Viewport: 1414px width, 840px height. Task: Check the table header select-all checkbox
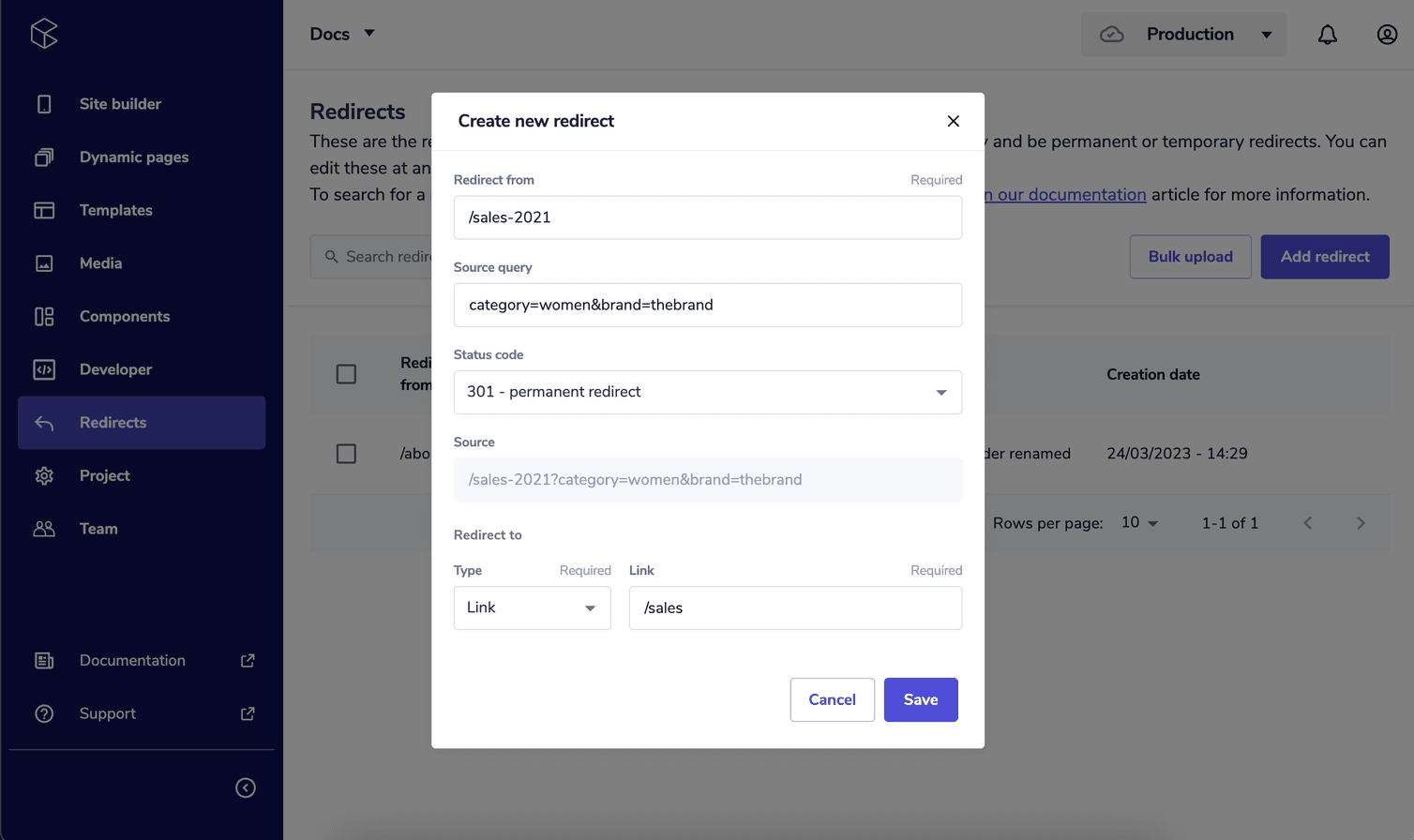click(346, 374)
